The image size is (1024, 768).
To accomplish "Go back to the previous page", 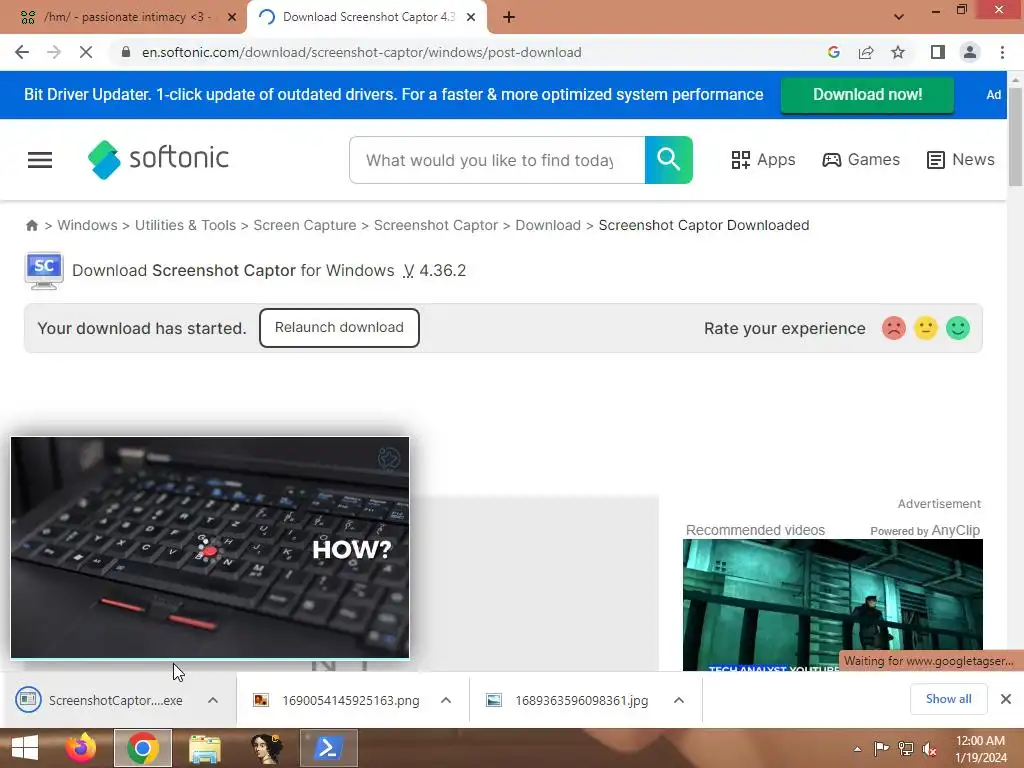I will 22,52.
